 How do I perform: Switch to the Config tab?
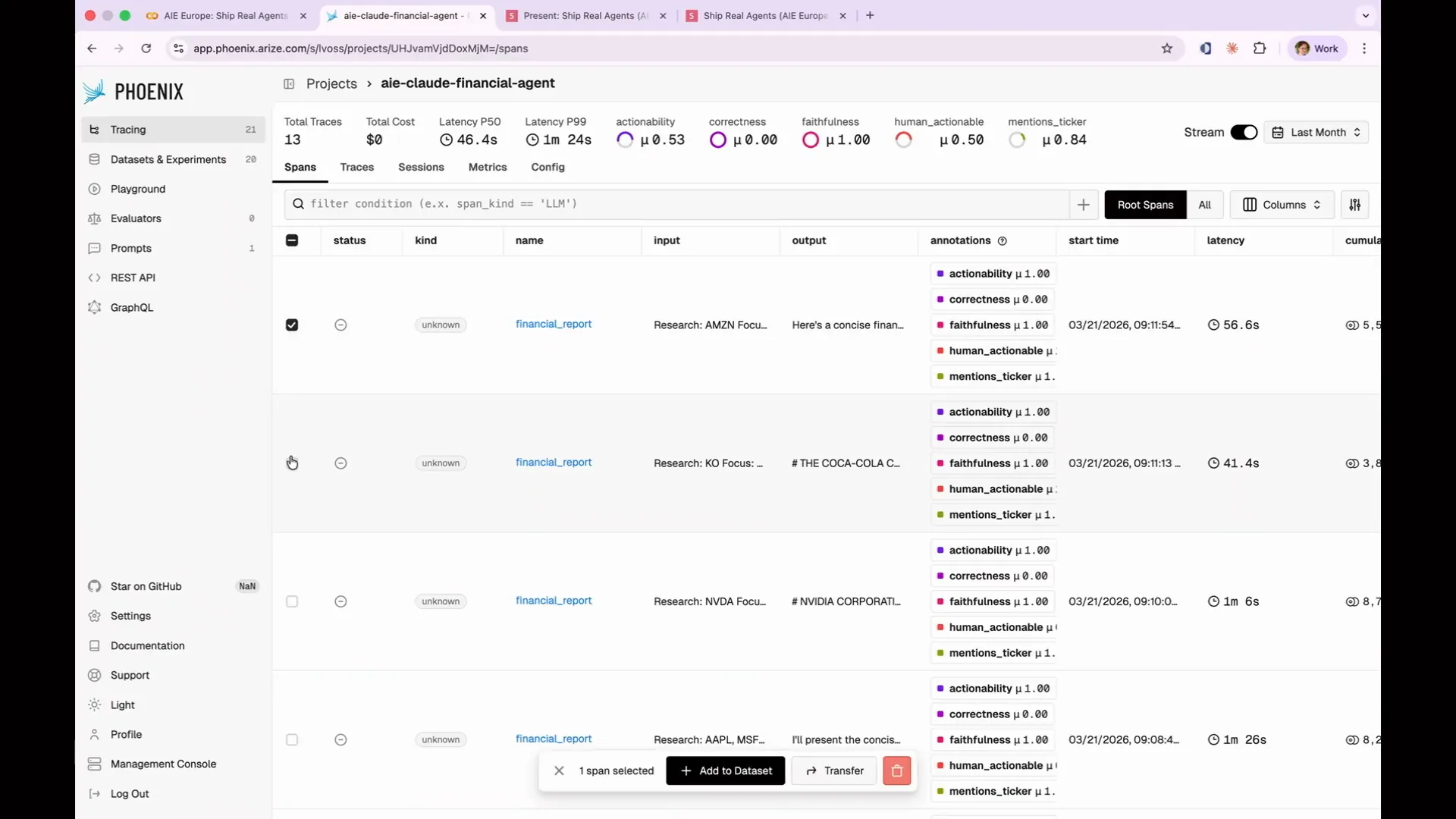click(x=548, y=168)
